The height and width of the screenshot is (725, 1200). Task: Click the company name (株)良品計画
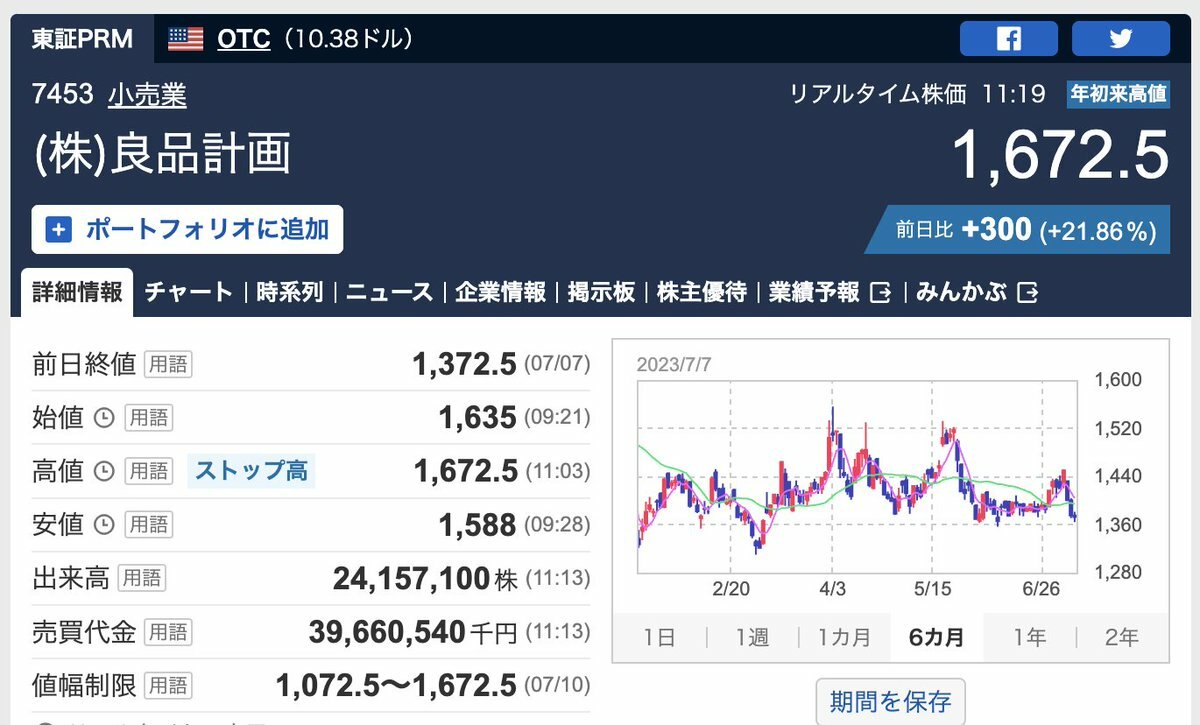coord(162,155)
